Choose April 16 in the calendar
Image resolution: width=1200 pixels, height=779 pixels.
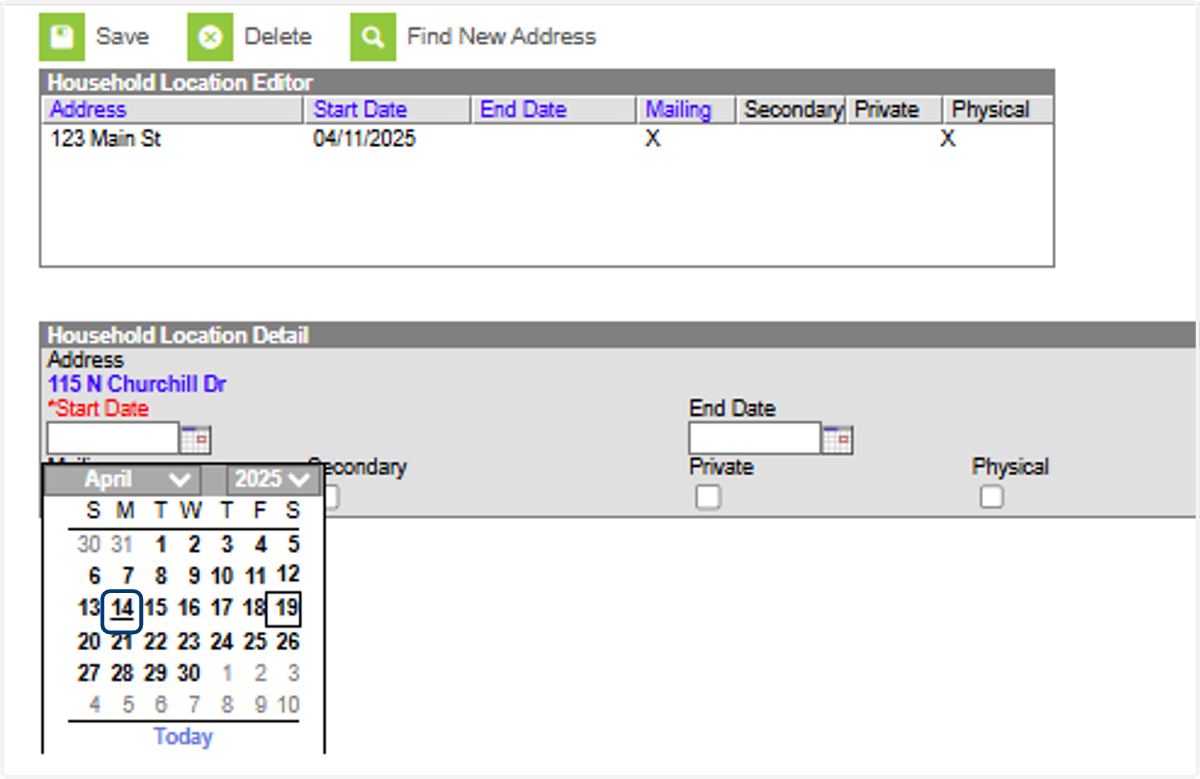point(190,608)
